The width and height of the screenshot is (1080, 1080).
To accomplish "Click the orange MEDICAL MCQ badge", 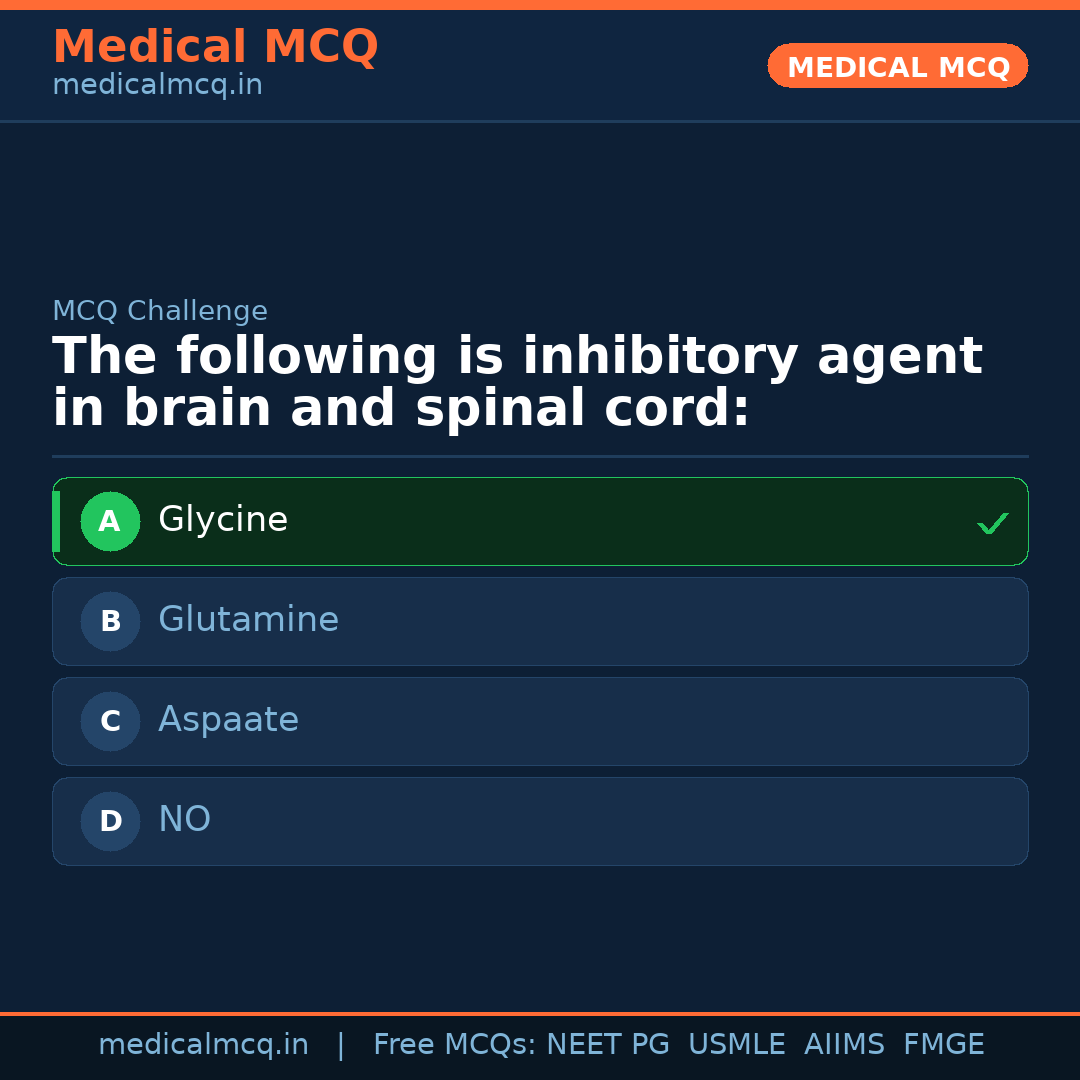I will (x=897, y=66).
